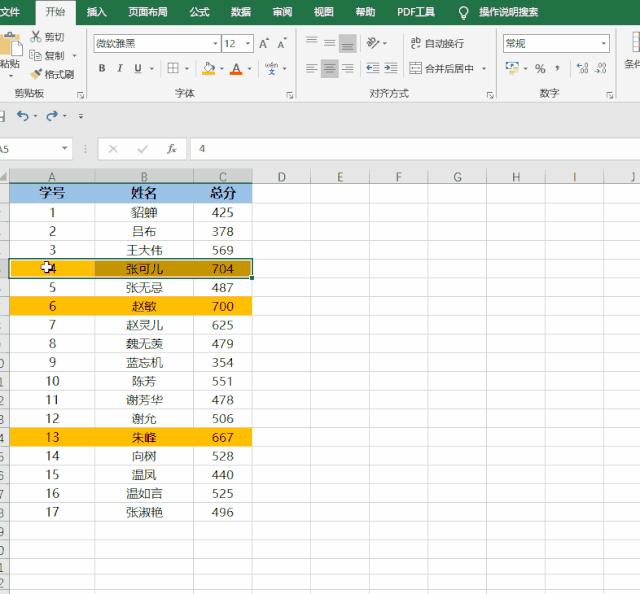Increase decimal places
The height and width of the screenshot is (594, 640).
[x=582, y=68]
